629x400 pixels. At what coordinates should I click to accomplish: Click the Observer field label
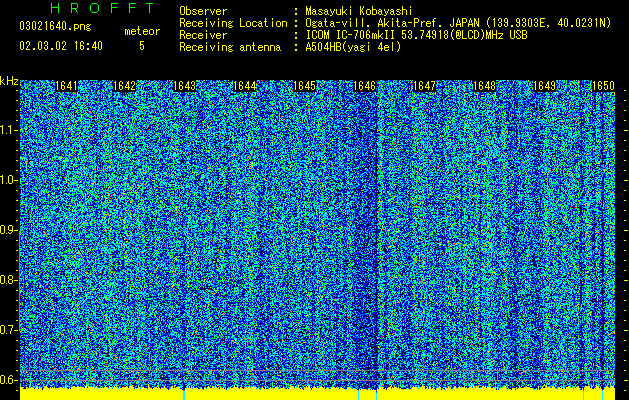coord(203,11)
